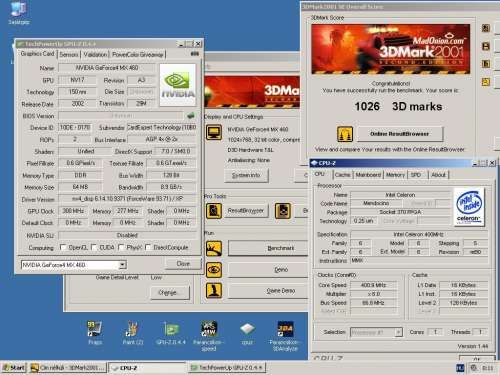Switch to CPU-Z taskbar item
Viewport: 500px width, 375px height.
pyautogui.click(x=147, y=368)
